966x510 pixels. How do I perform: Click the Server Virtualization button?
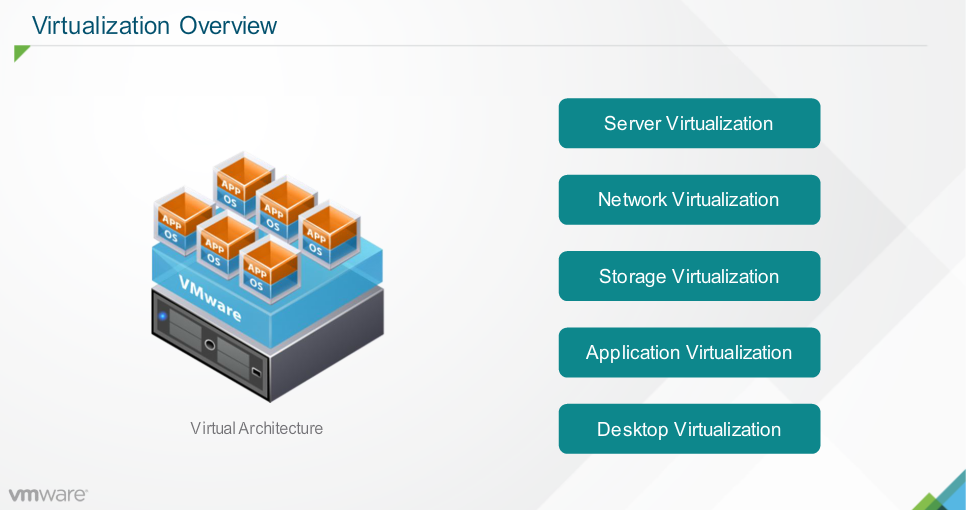(689, 123)
